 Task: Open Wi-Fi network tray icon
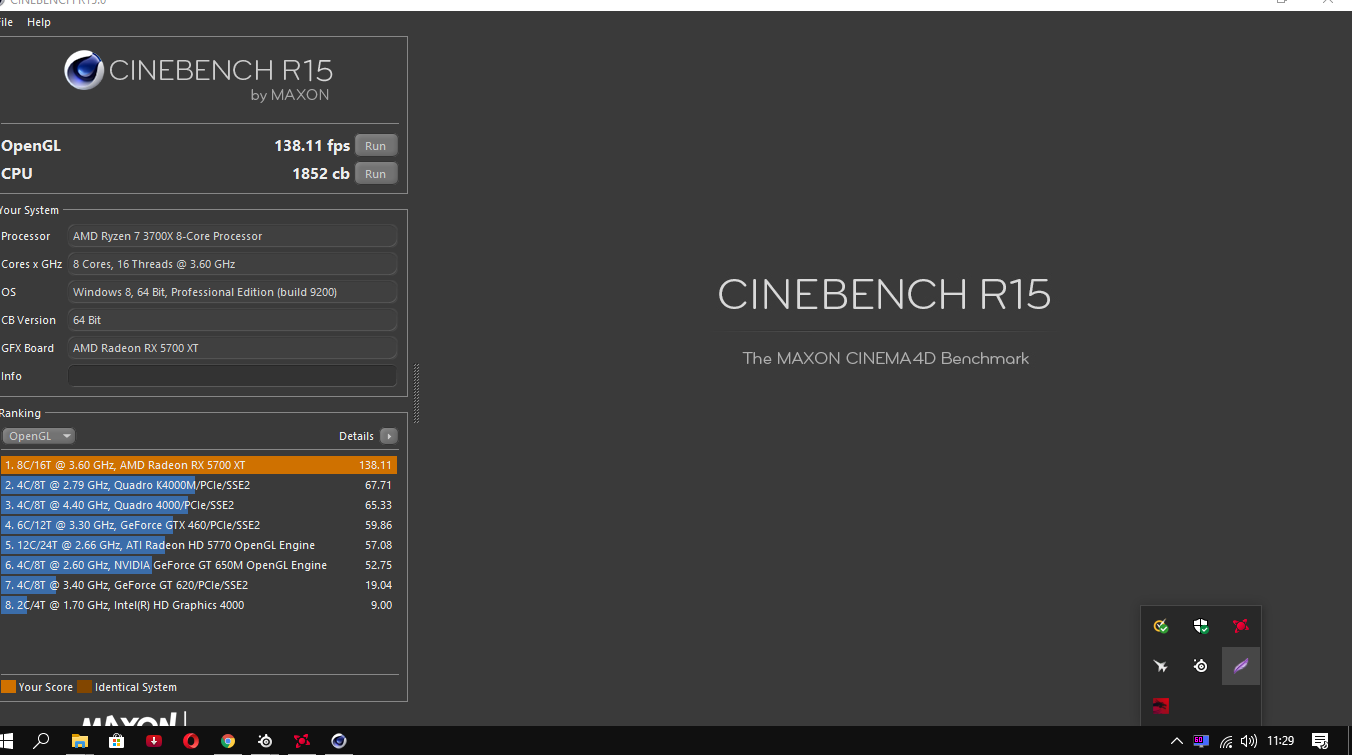click(x=1226, y=741)
